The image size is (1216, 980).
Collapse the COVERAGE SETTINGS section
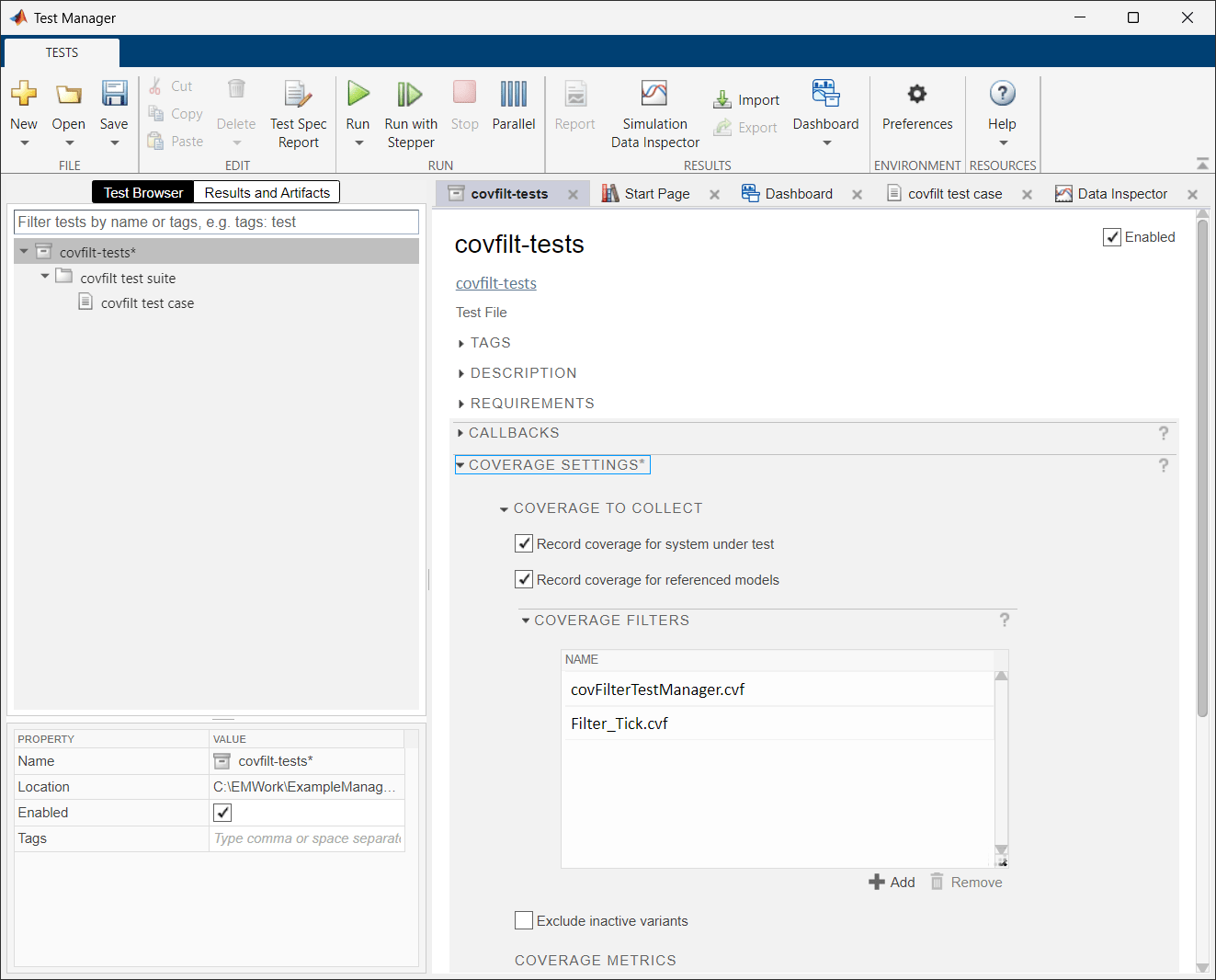(x=461, y=464)
